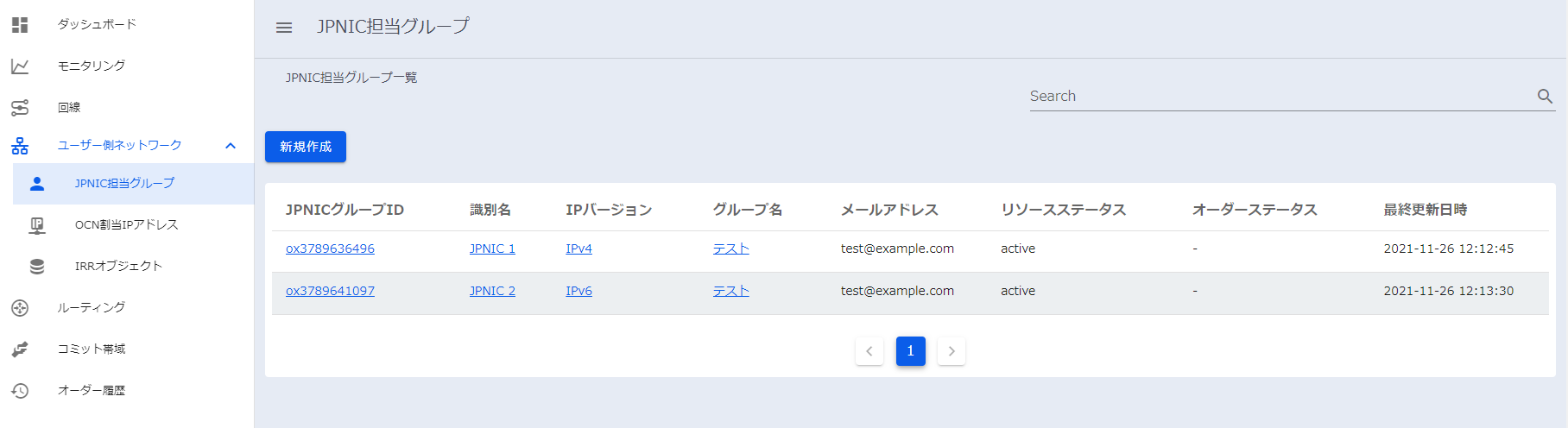The height and width of the screenshot is (428, 1568).
Task: Click the routing icon in sidebar
Action: [x=20, y=308]
